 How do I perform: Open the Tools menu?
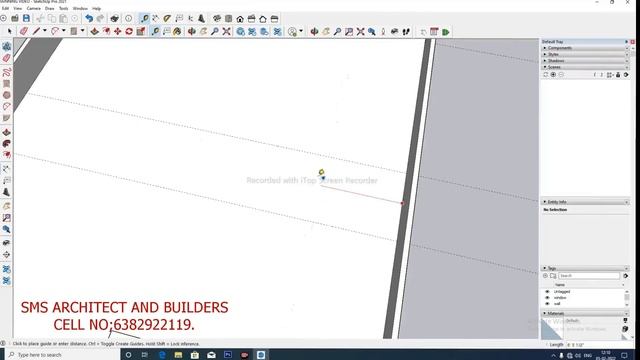[x=64, y=8]
